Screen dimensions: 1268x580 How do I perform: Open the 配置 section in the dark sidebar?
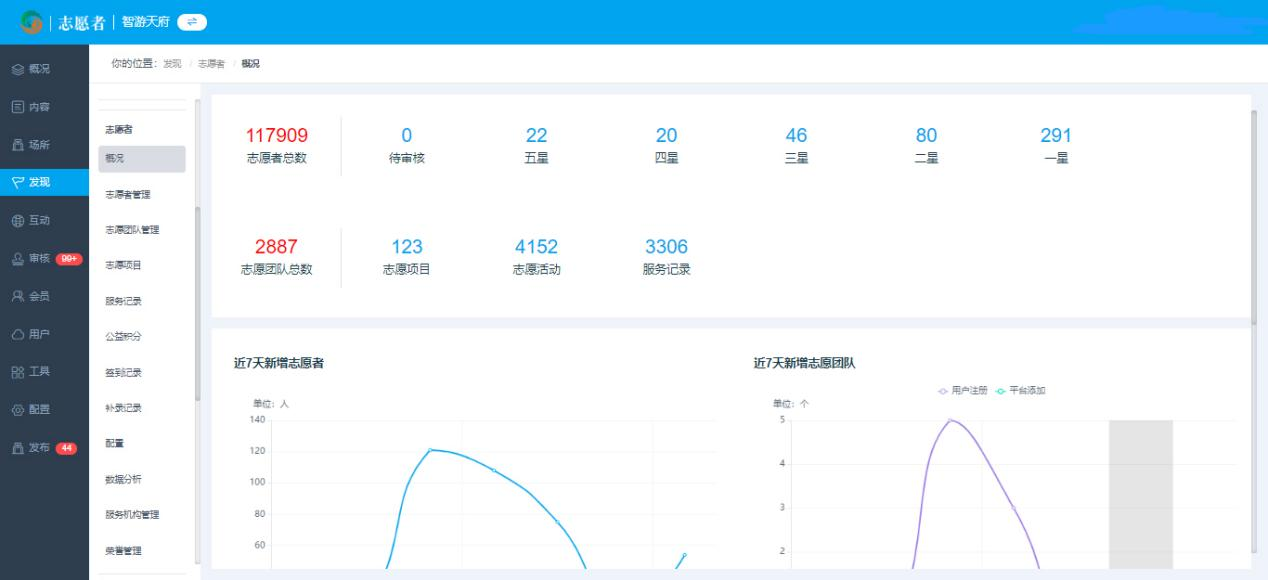point(44,409)
